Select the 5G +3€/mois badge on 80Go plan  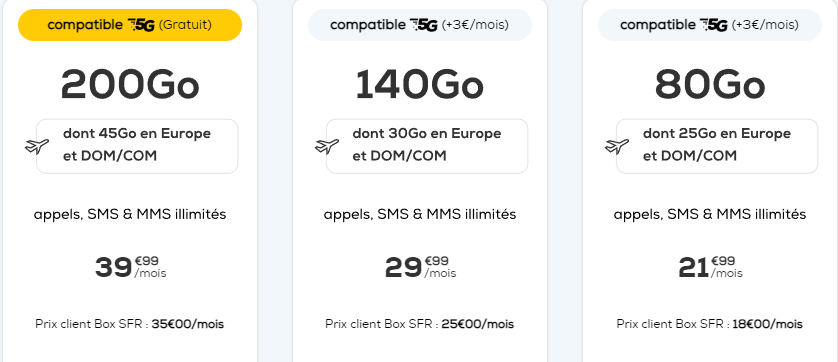(x=710, y=25)
